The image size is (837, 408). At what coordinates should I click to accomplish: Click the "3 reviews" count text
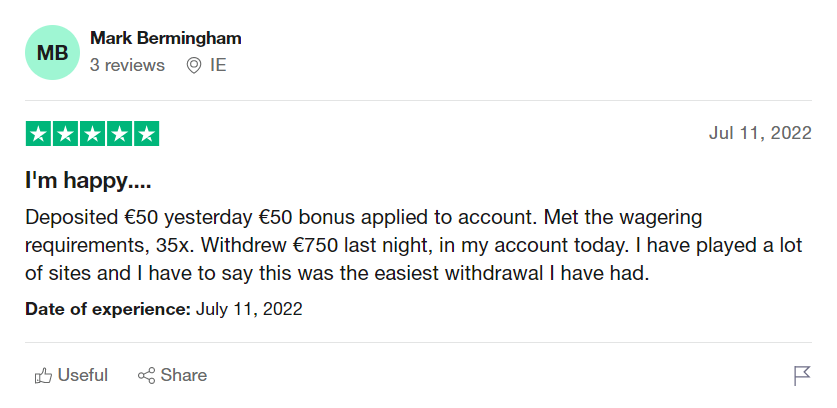tap(127, 65)
